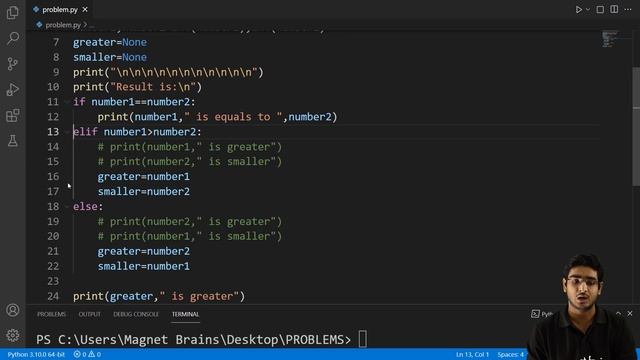
Task: Split the editor right
Action: 614,9
